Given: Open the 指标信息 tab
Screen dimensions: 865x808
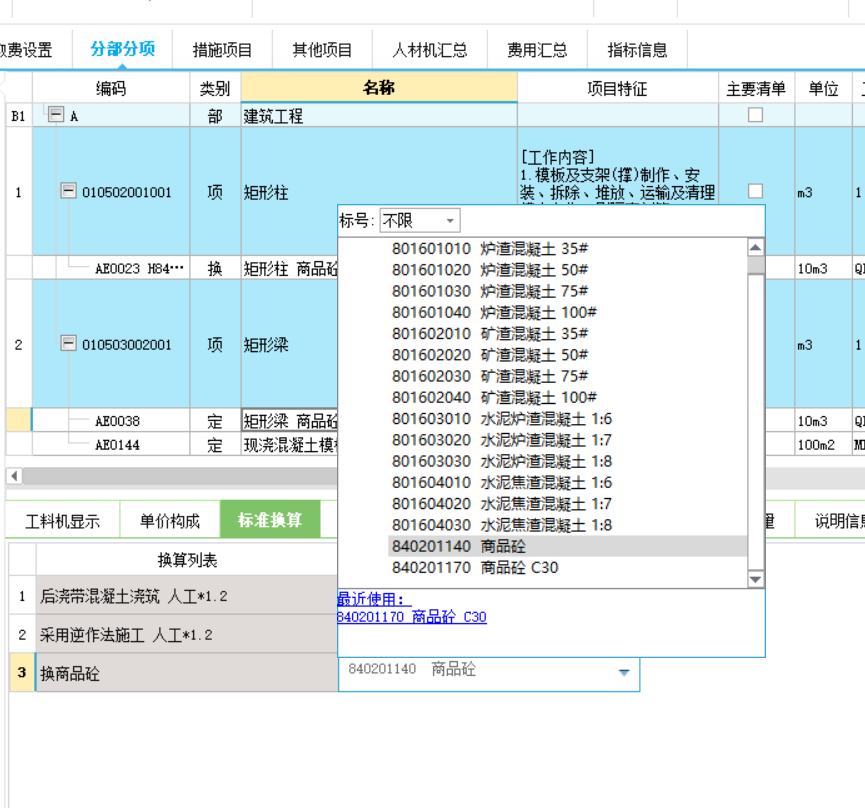Looking at the screenshot, I should pyautogui.click(x=637, y=50).
